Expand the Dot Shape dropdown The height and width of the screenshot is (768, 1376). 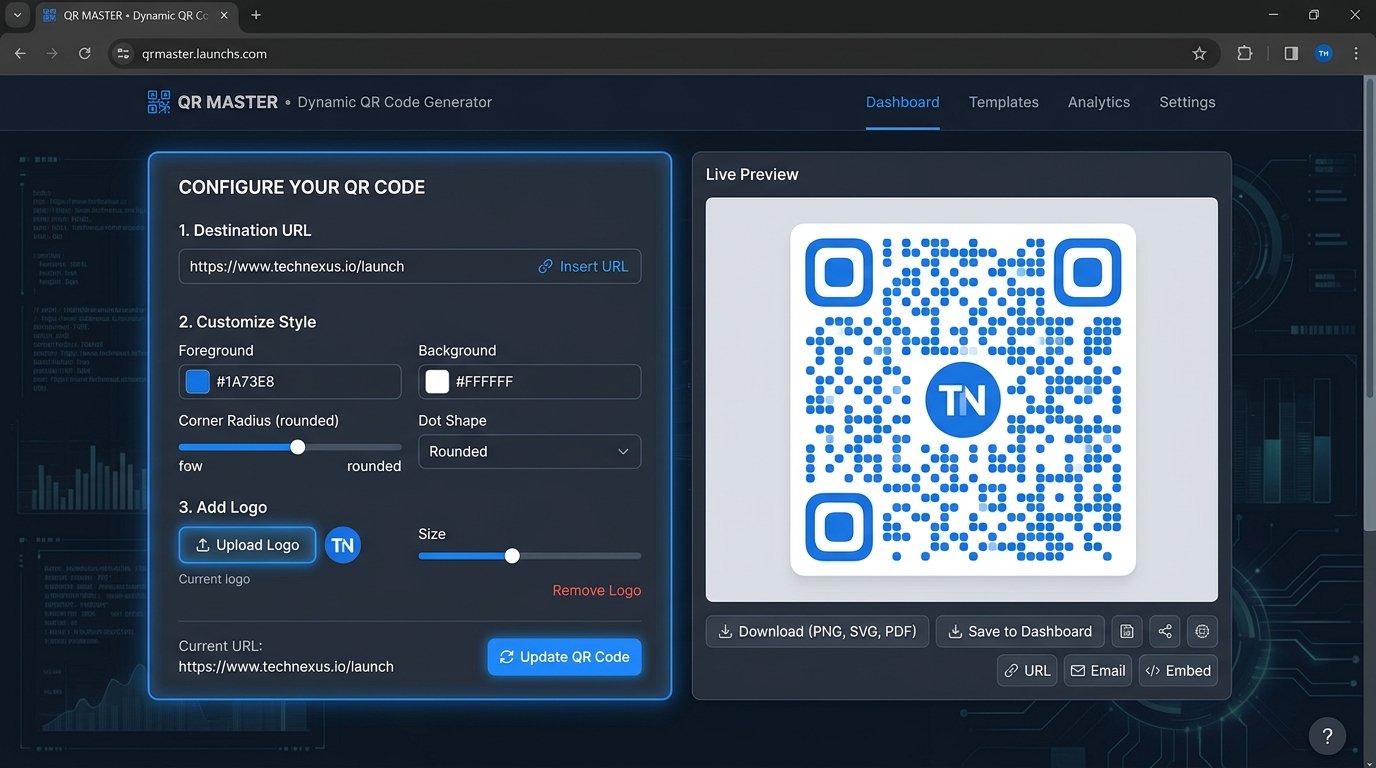click(529, 451)
